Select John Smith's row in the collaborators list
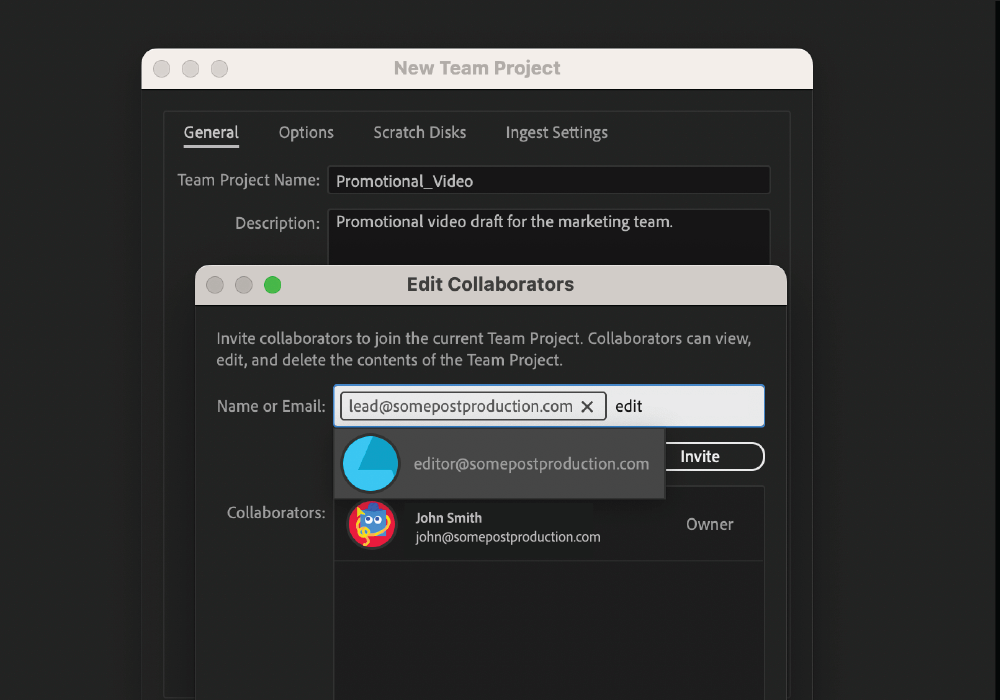This screenshot has height=700, width=1000. pyautogui.click(x=548, y=524)
